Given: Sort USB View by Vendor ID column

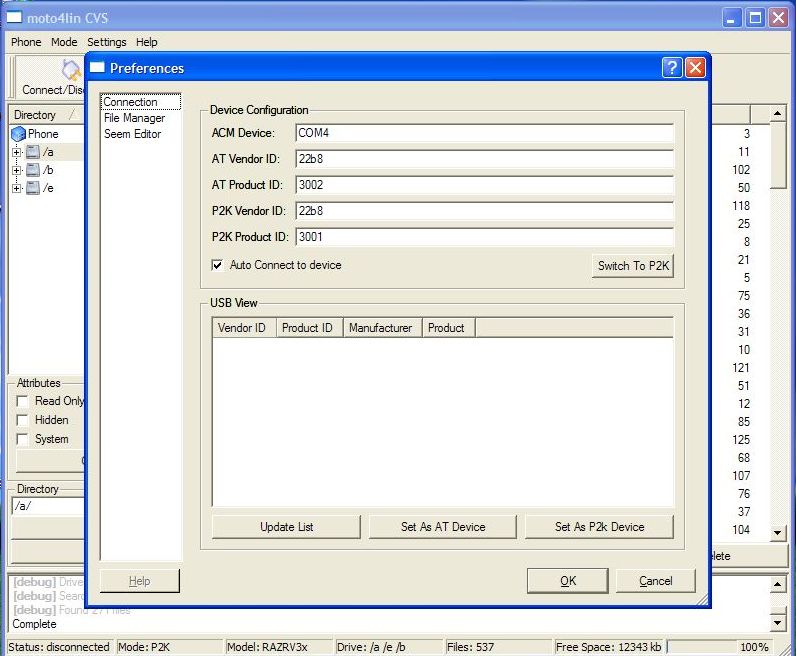Looking at the screenshot, I should 244,328.
